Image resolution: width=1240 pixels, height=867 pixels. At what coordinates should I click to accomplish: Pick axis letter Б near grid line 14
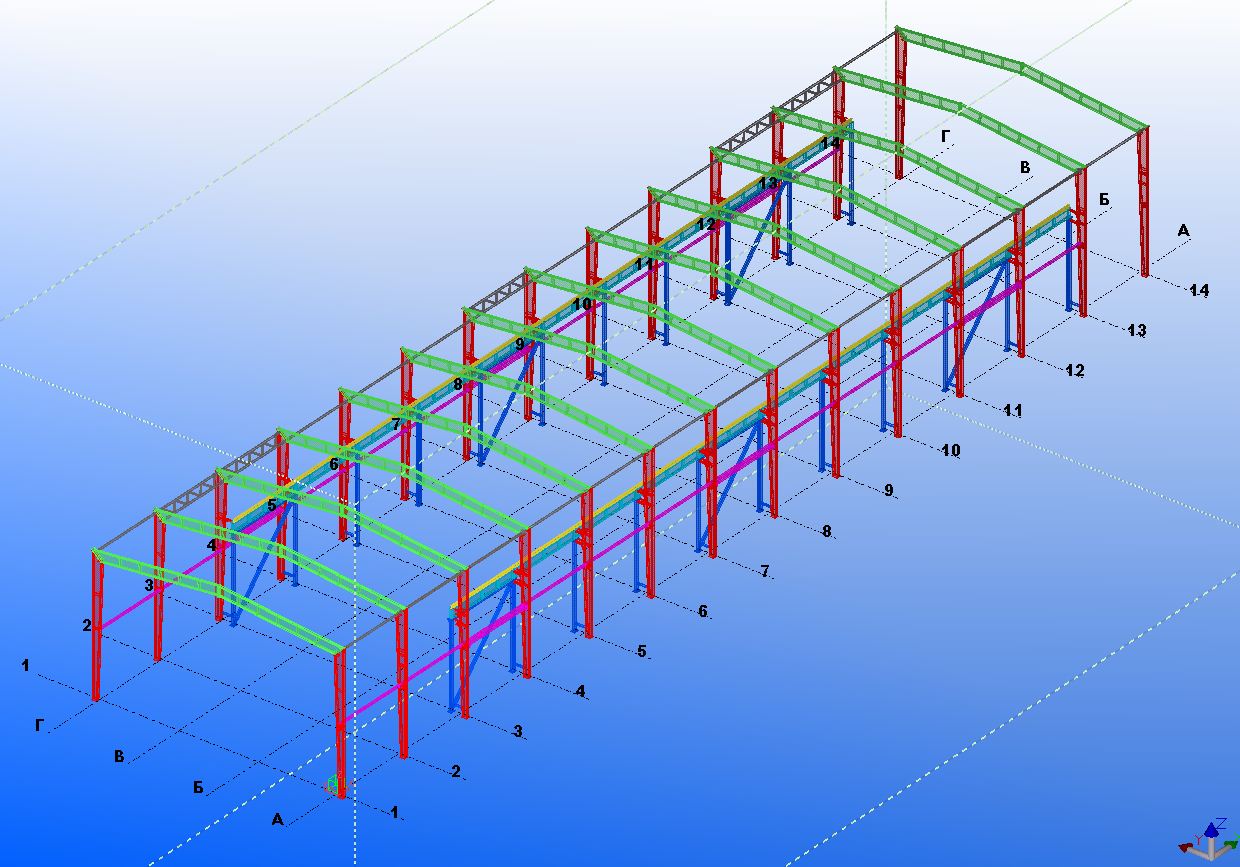pyautogui.click(x=1105, y=200)
